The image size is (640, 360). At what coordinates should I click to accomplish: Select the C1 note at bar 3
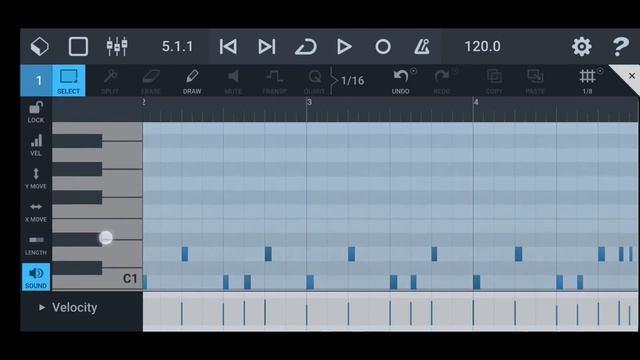(310, 282)
